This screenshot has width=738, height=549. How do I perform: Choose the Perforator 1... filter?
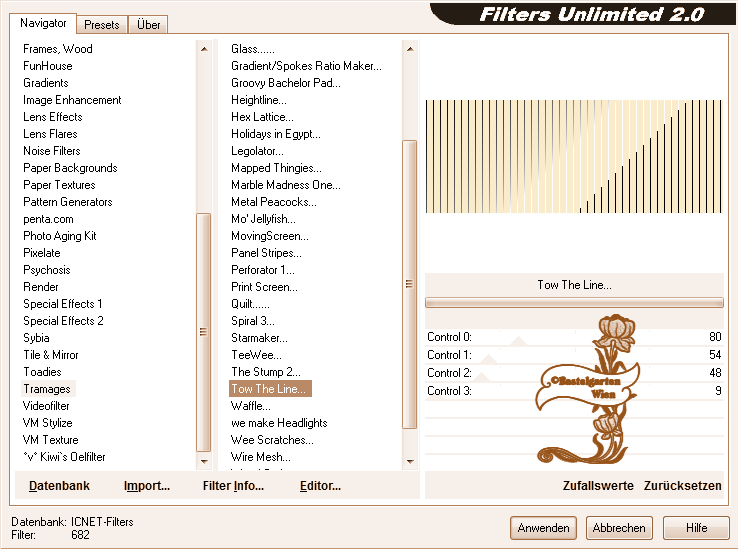[x=263, y=270]
